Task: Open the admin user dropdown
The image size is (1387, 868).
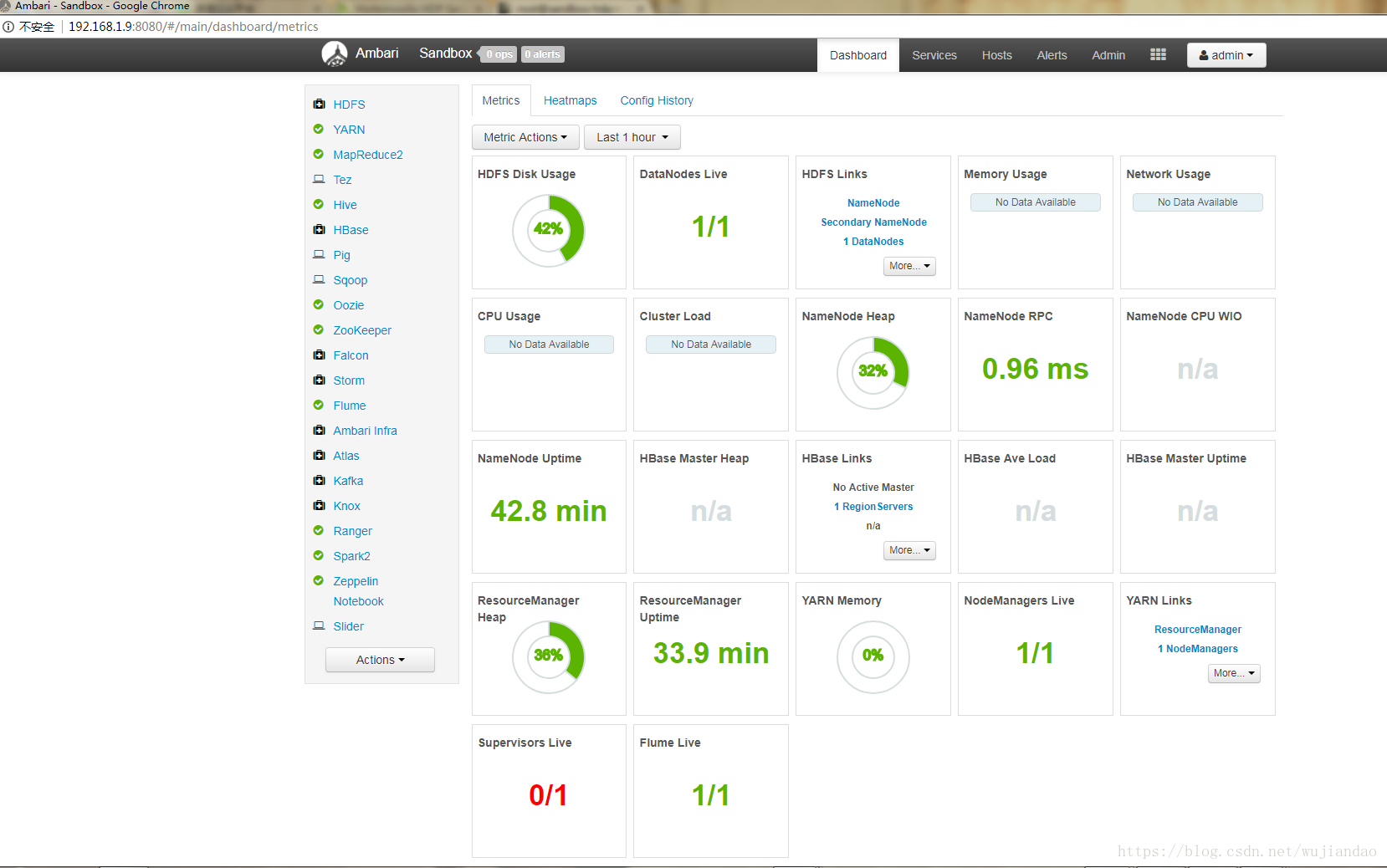Action: [1226, 55]
